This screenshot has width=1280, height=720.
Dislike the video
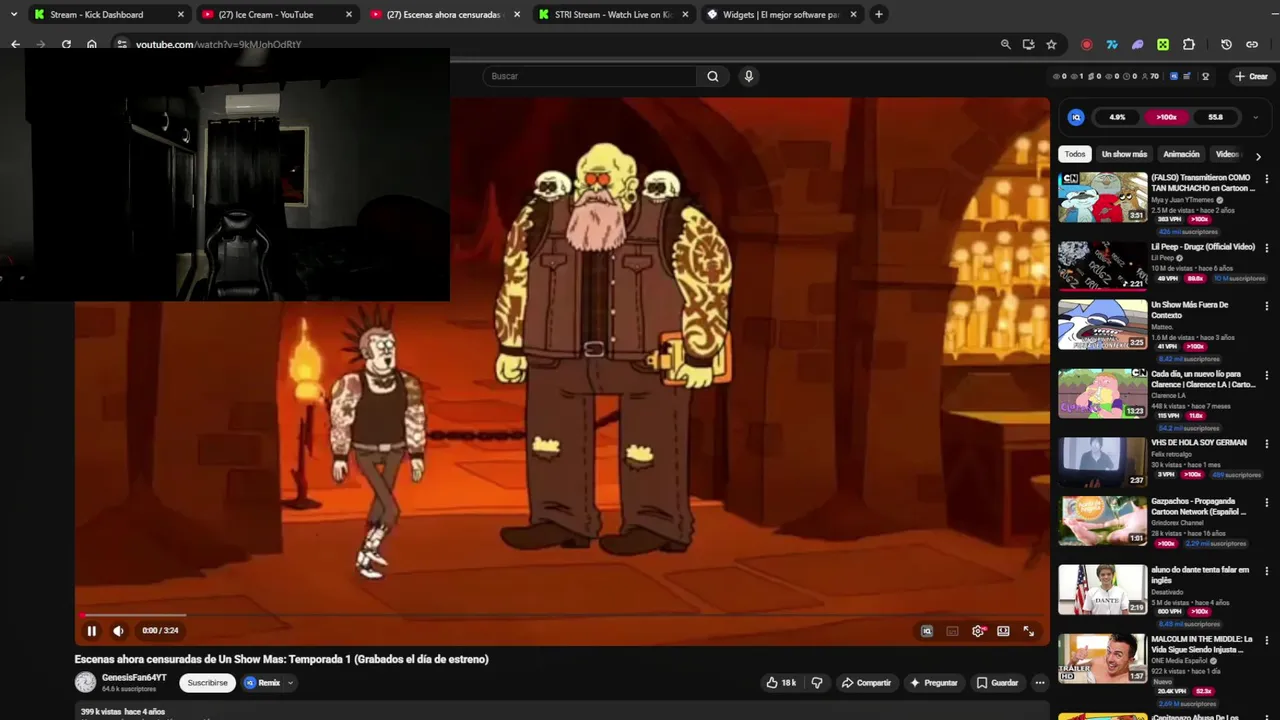(x=817, y=683)
